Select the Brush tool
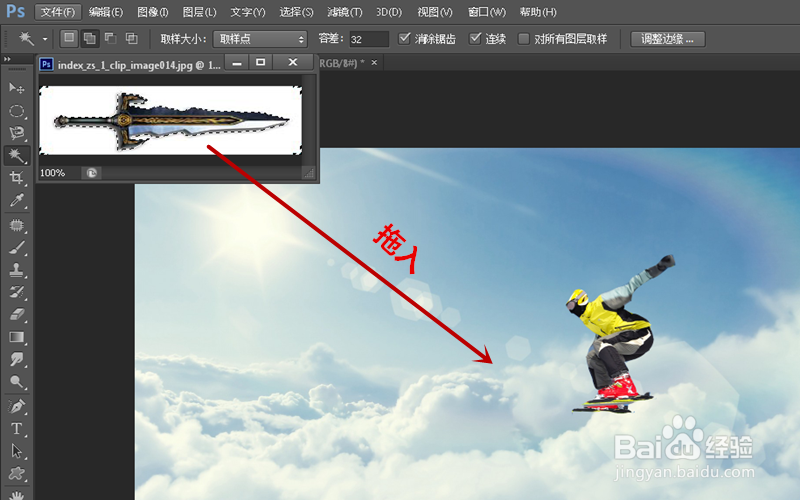This screenshot has width=800, height=500. coord(16,247)
